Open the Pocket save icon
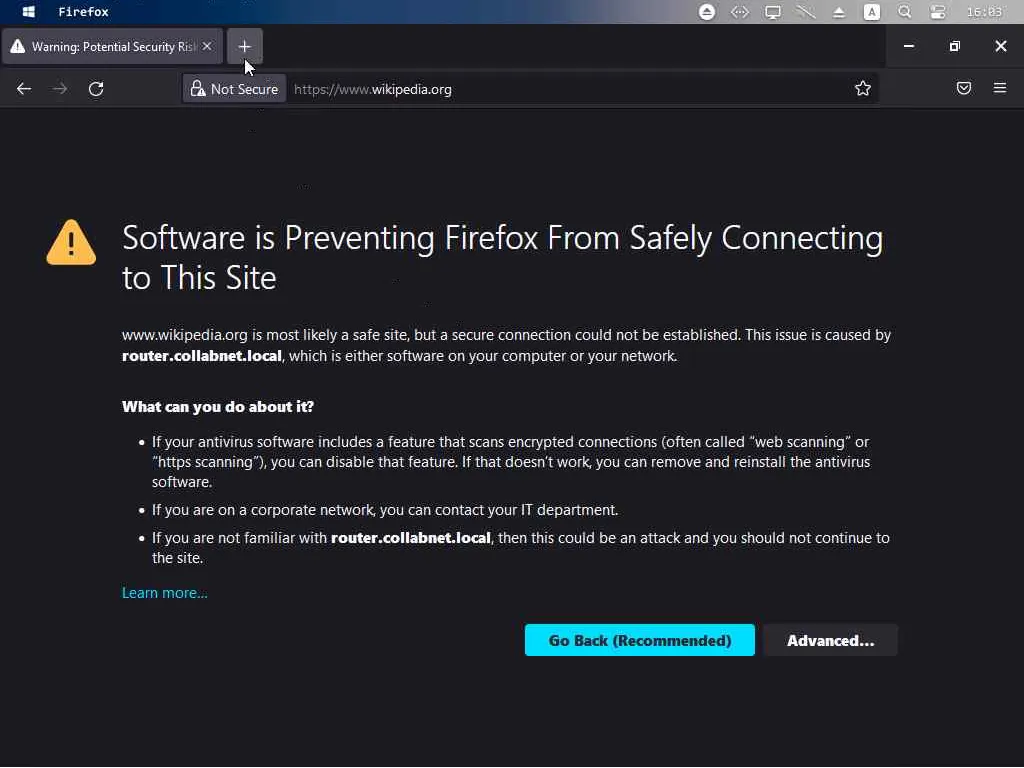Viewport: 1024px width, 768px height. tap(964, 89)
